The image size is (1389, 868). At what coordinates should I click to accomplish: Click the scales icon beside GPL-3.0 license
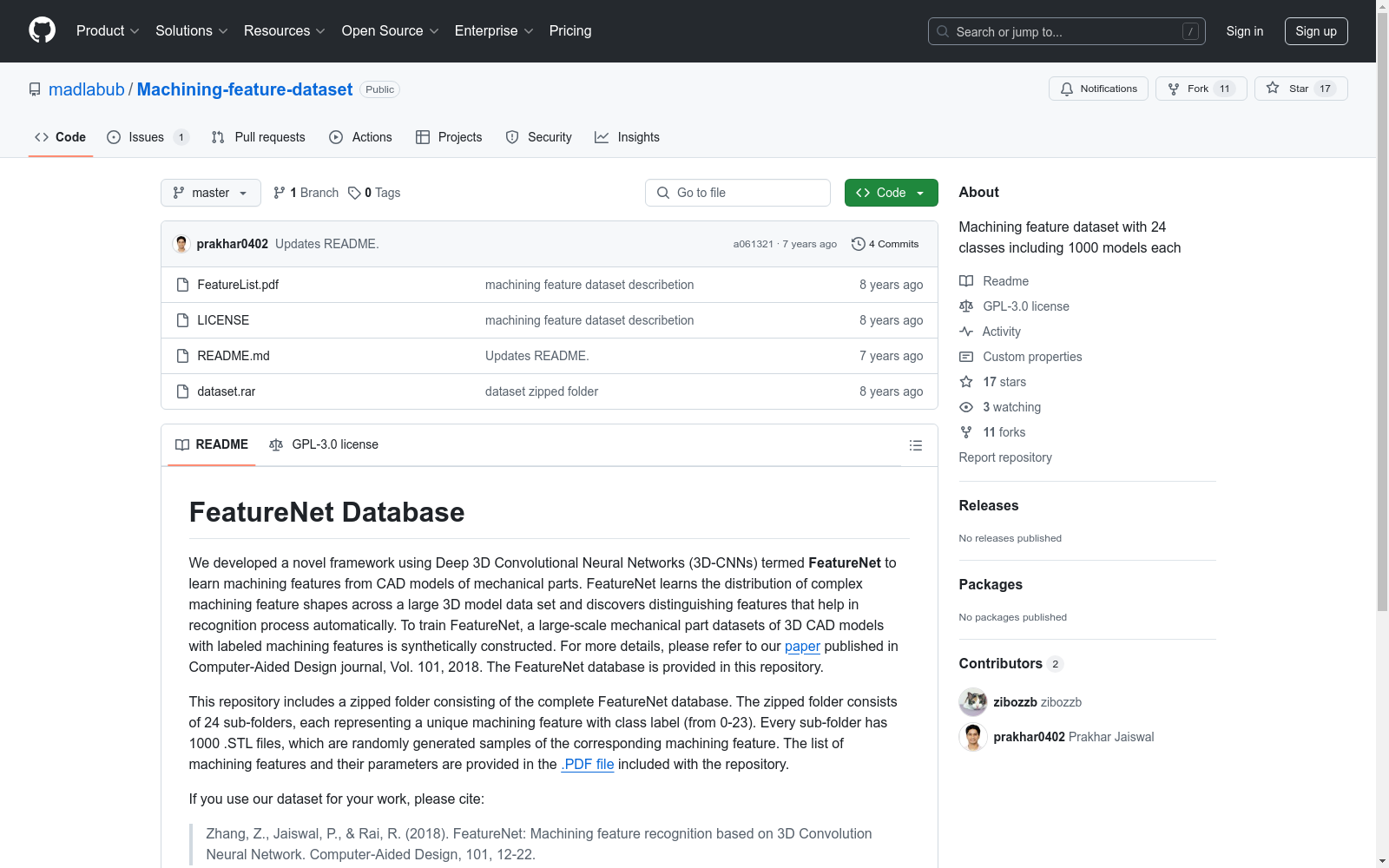[966, 306]
